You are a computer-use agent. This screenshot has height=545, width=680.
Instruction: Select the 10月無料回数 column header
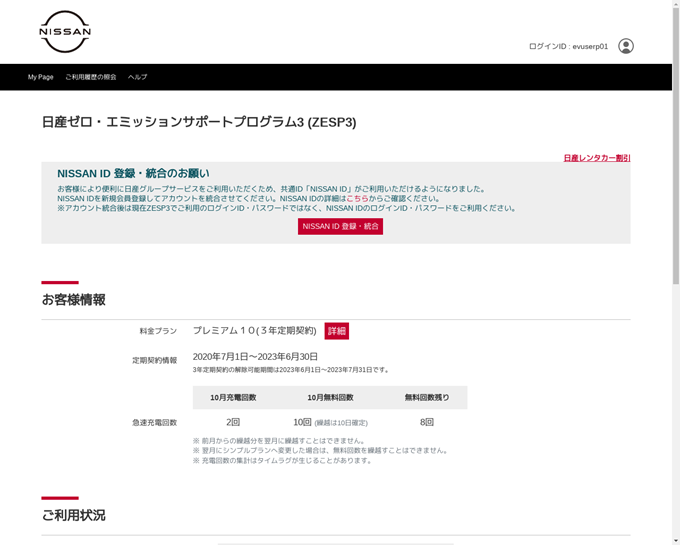330,398
